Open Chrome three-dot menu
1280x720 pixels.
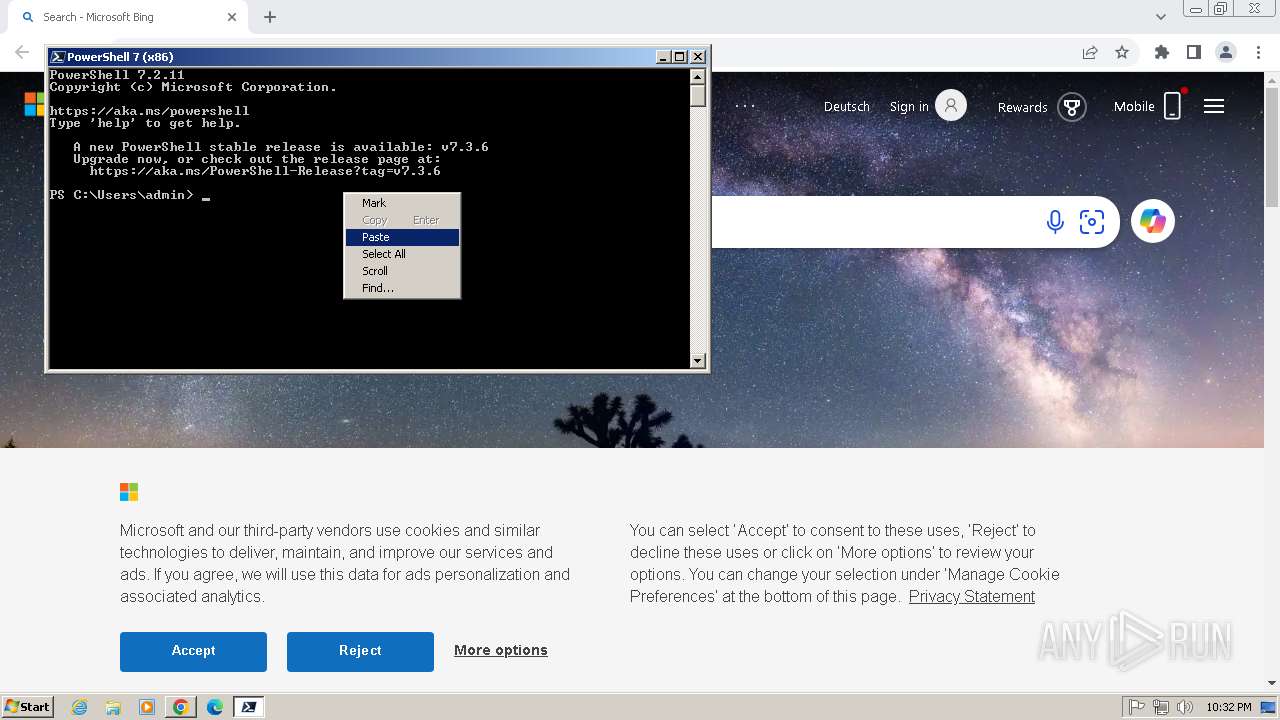tap(1259, 53)
